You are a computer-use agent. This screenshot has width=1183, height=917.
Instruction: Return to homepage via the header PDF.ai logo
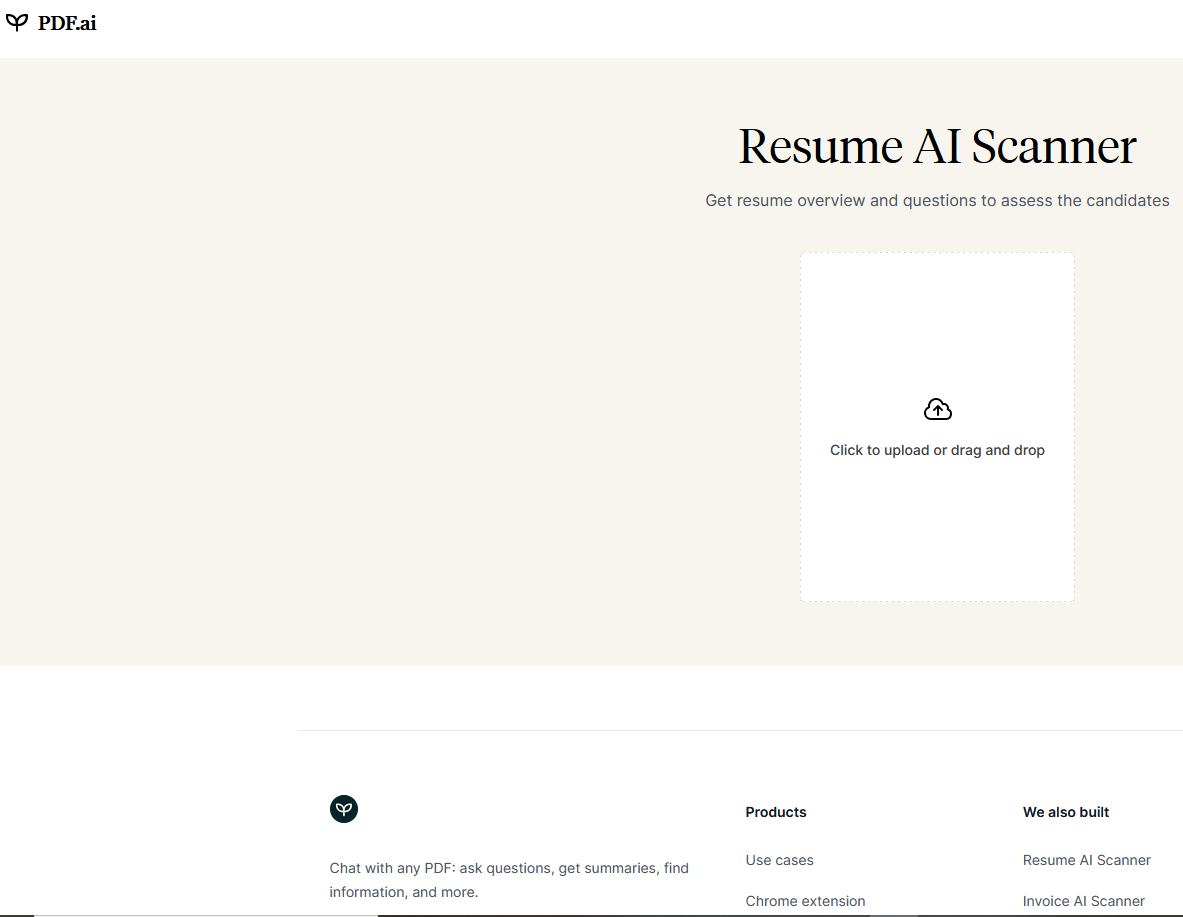[x=50, y=22]
